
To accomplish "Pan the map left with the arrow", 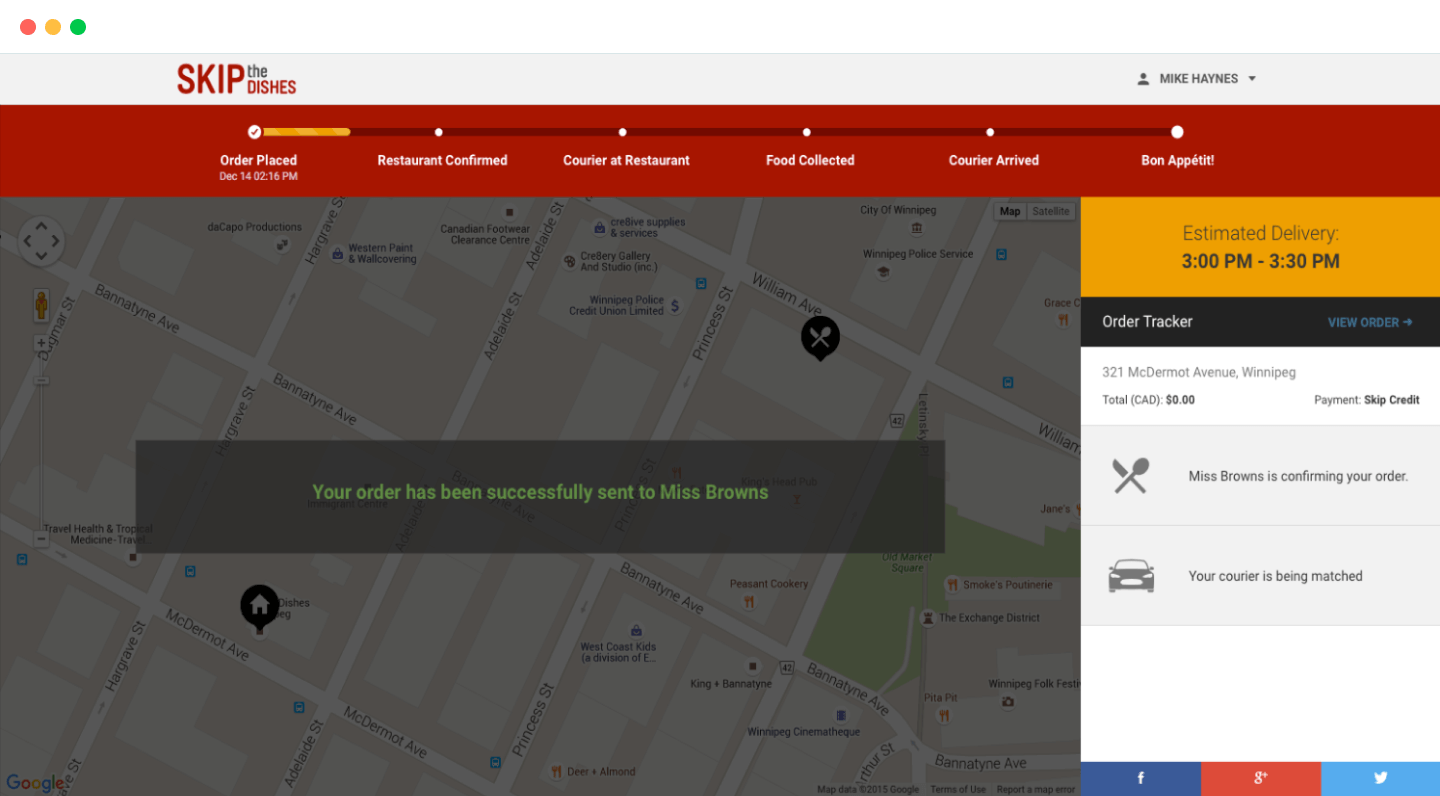I will (27, 241).
